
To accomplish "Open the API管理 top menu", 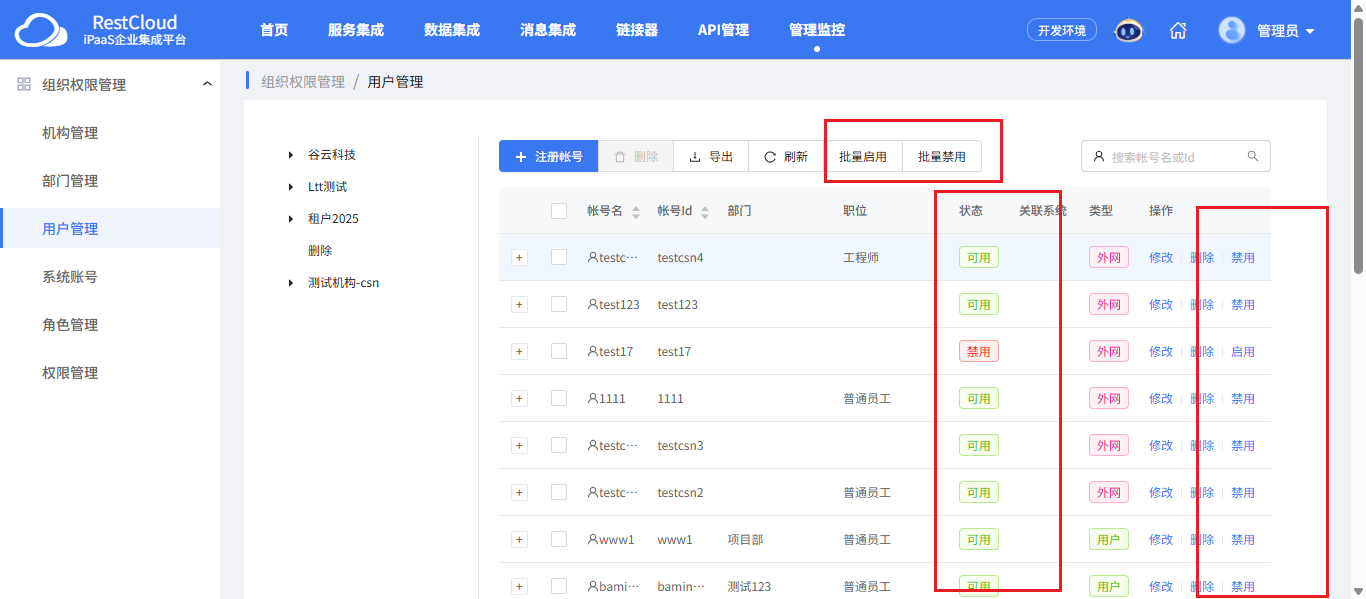I will (723, 30).
